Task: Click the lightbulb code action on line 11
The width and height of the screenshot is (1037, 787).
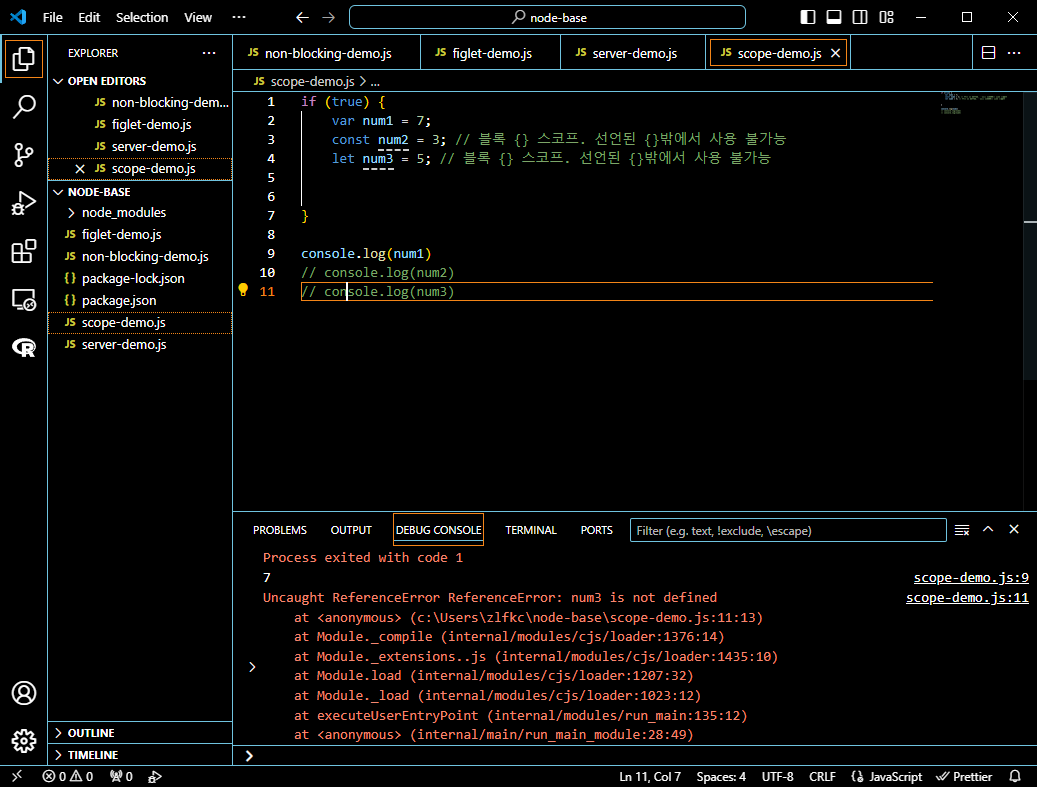Action: click(x=243, y=290)
